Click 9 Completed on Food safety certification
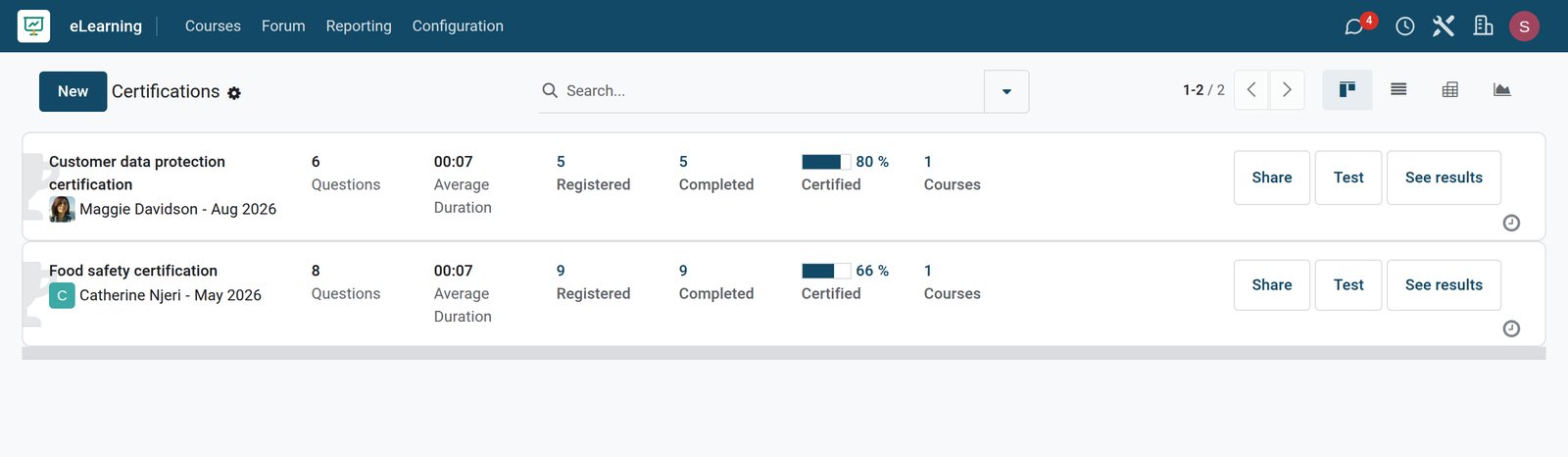Screen dimensions: 1568x457 tap(716, 282)
